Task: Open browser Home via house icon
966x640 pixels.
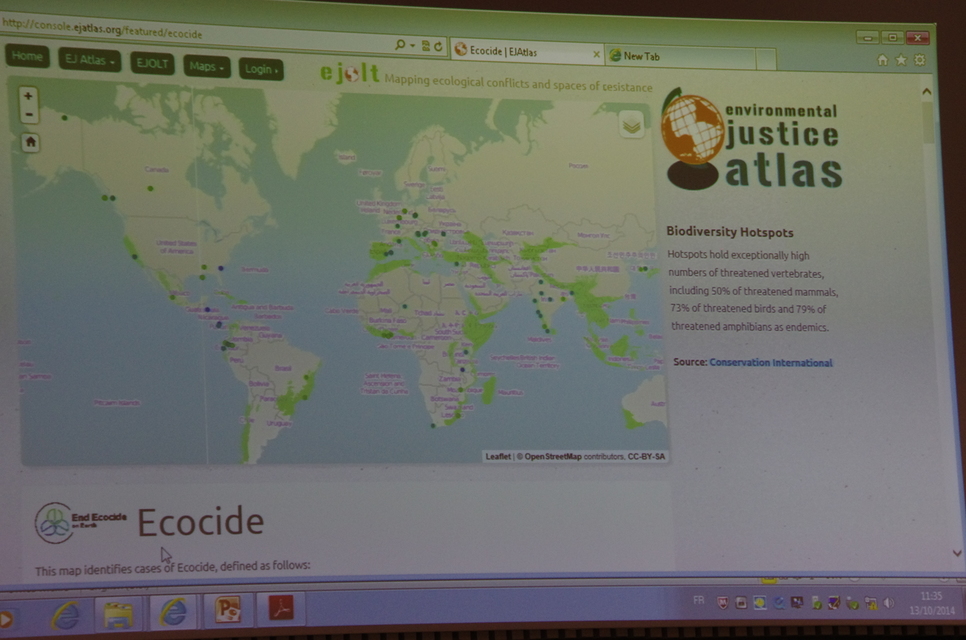Action: [883, 60]
